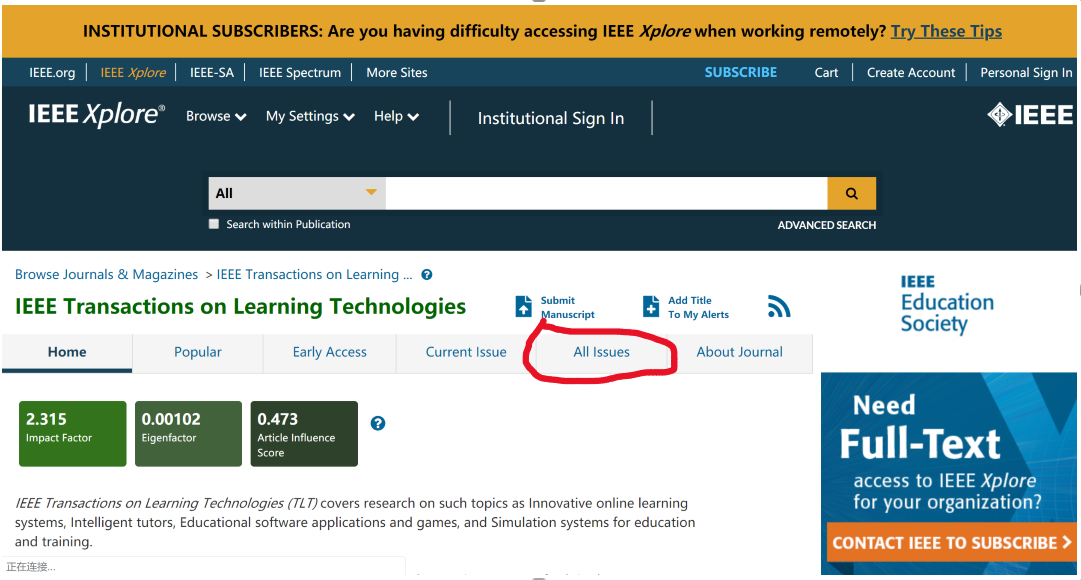This screenshot has width=1081, height=580.
Task: Open the Cart
Action: [826, 72]
